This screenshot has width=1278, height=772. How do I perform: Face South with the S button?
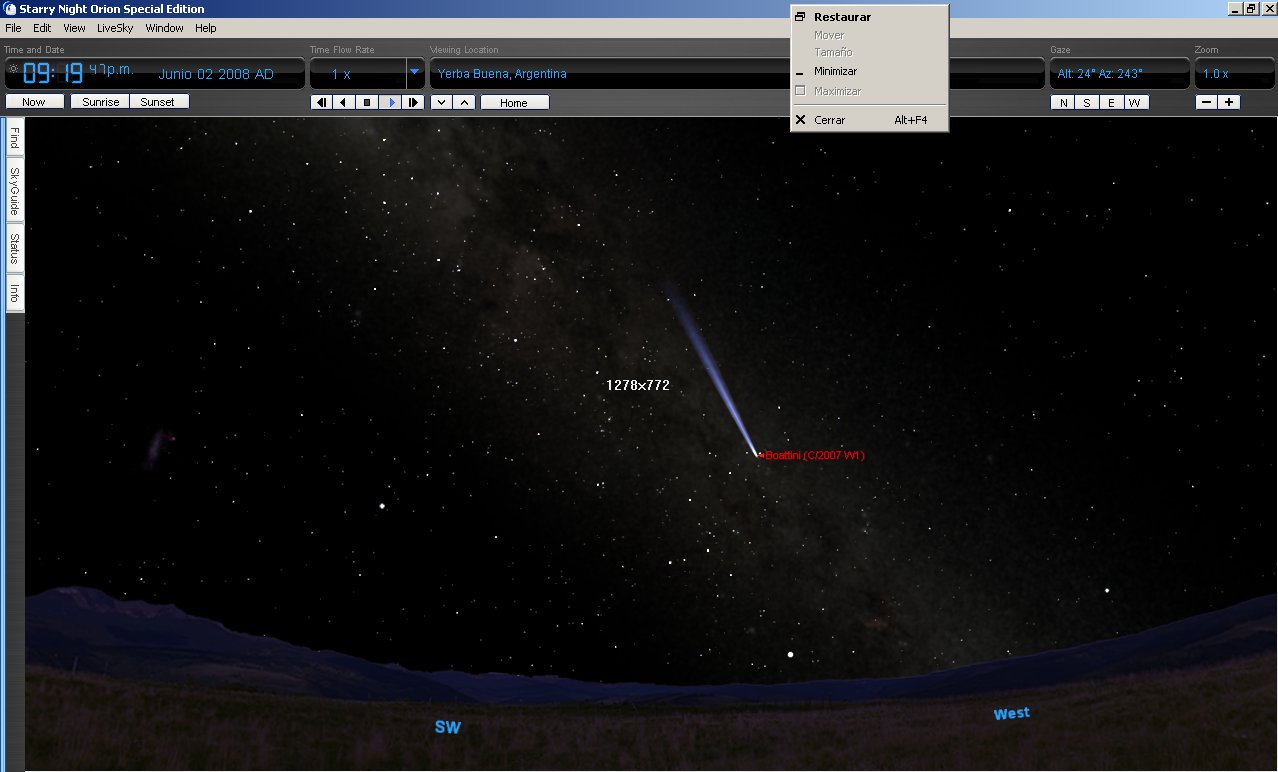click(x=1087, y=102)
